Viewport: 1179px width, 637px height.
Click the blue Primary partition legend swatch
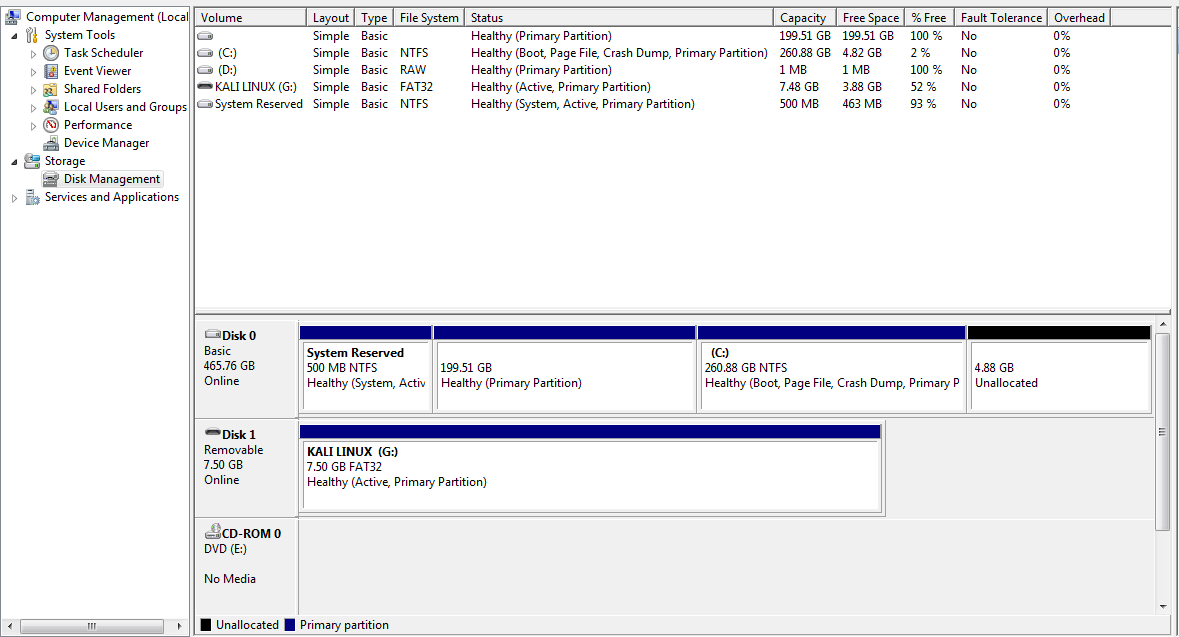289,625
